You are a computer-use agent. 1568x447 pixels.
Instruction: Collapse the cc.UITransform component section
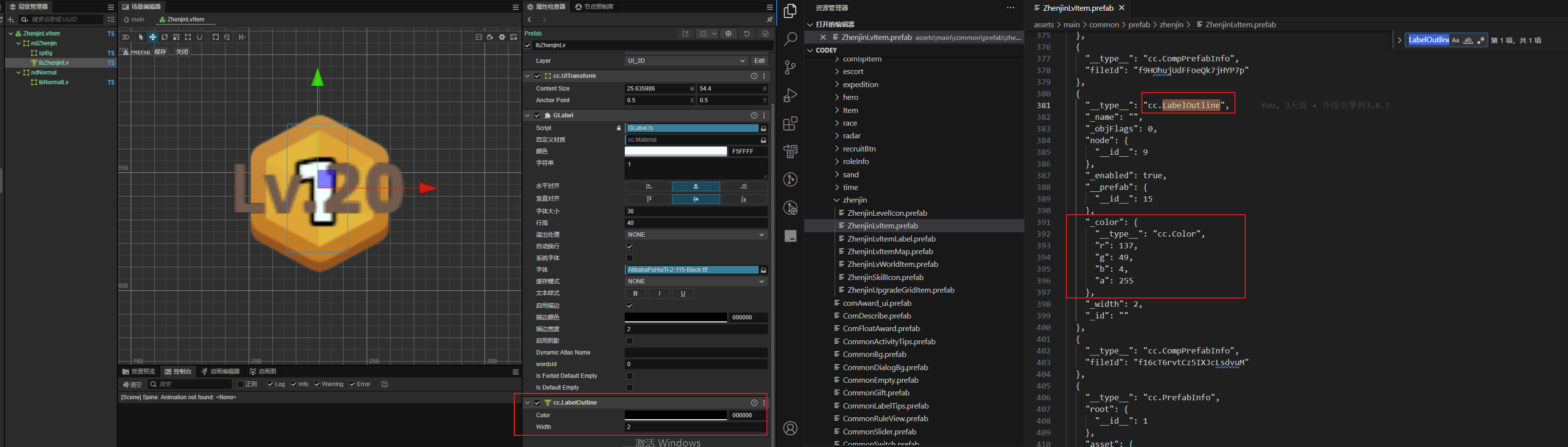(x=528, y=76)
